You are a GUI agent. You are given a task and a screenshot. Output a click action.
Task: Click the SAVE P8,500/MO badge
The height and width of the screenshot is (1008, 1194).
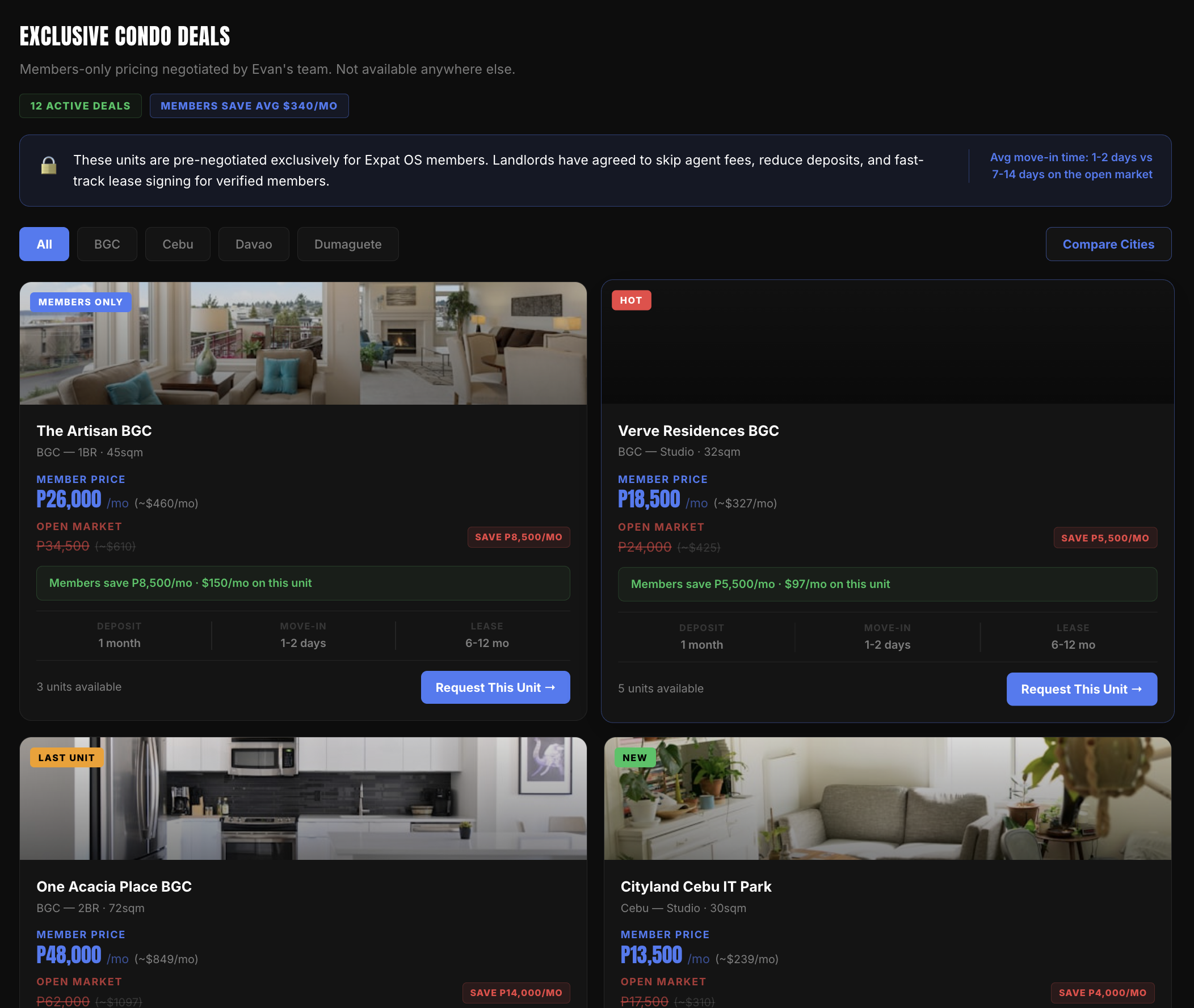pyautogui.click(x=518, y=536)
